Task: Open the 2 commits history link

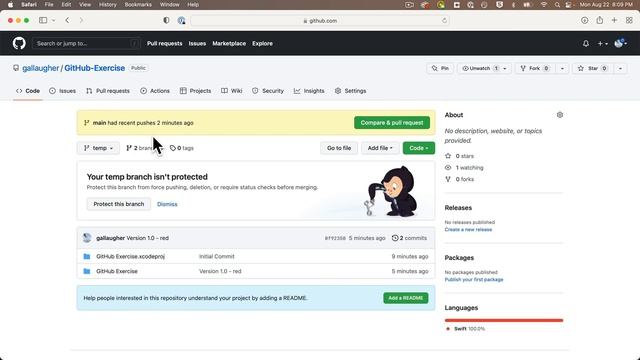Action: point(409,238)
